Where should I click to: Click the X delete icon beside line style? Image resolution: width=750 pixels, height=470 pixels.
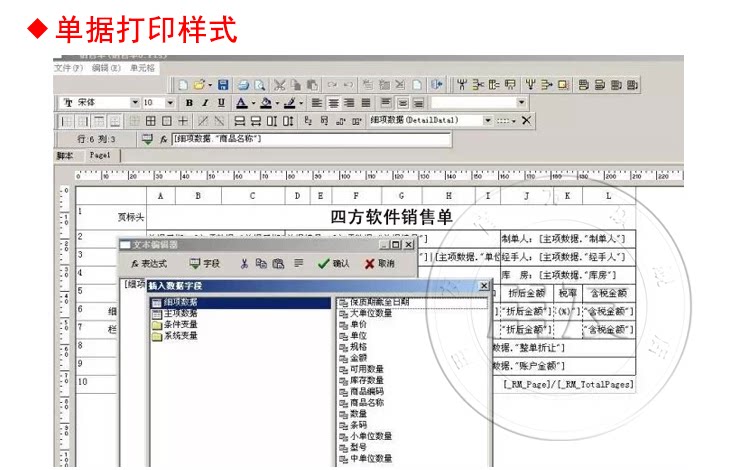[526, 120]
